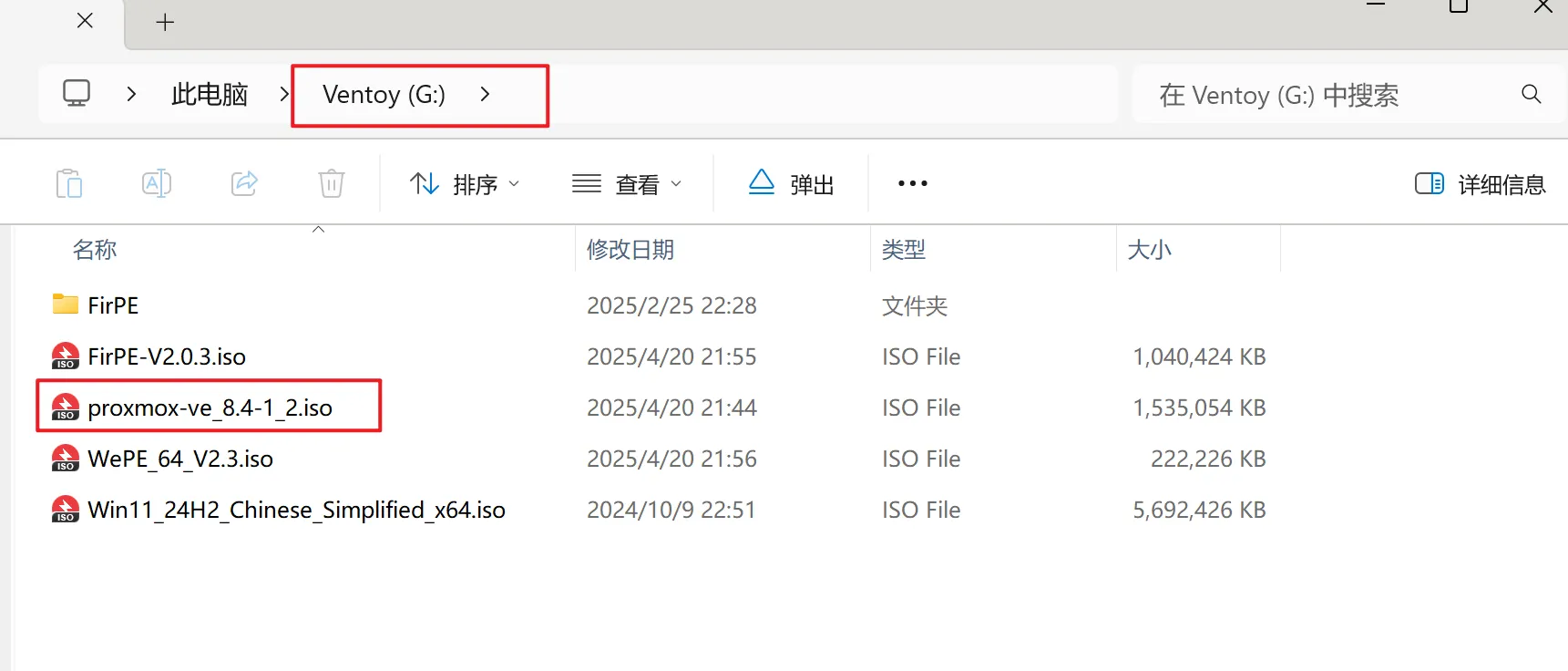Viewport: 1568px width, 671px height.
Task: Eject the drive with 弹出 button
Action: coord(791,183)
